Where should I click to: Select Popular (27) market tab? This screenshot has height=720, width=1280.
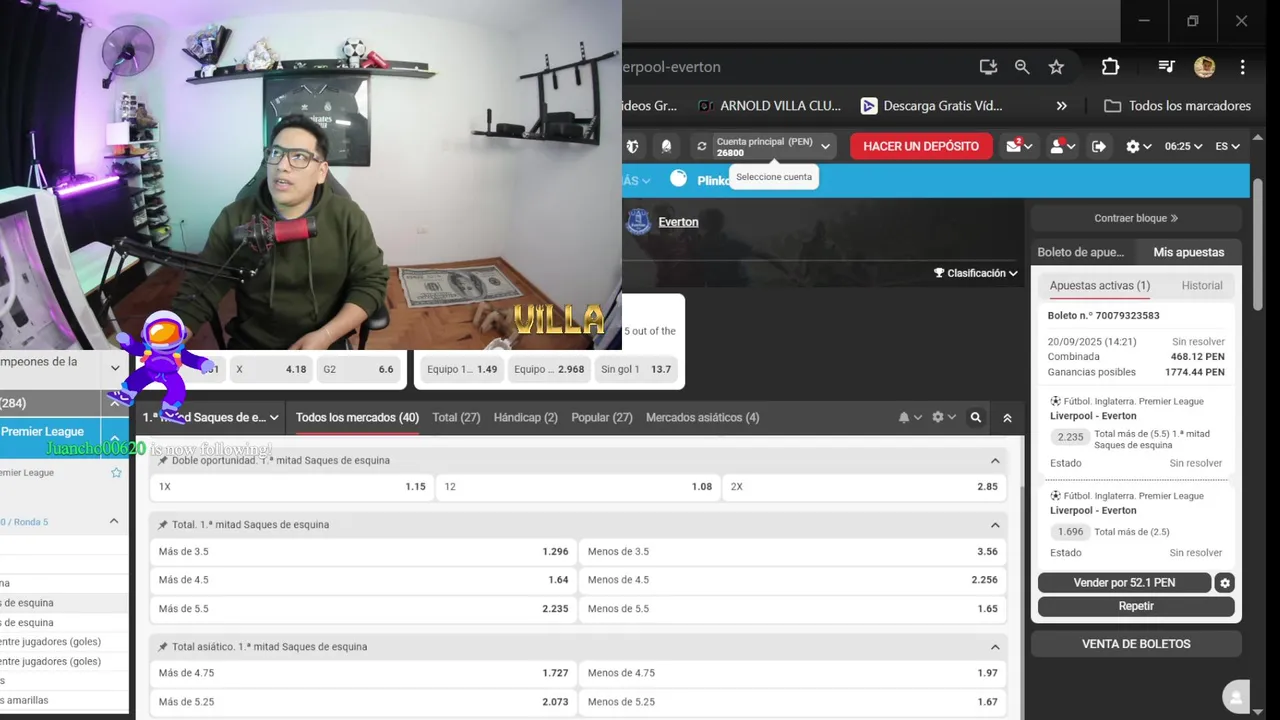pyautogui.click(x=602, y=417)
